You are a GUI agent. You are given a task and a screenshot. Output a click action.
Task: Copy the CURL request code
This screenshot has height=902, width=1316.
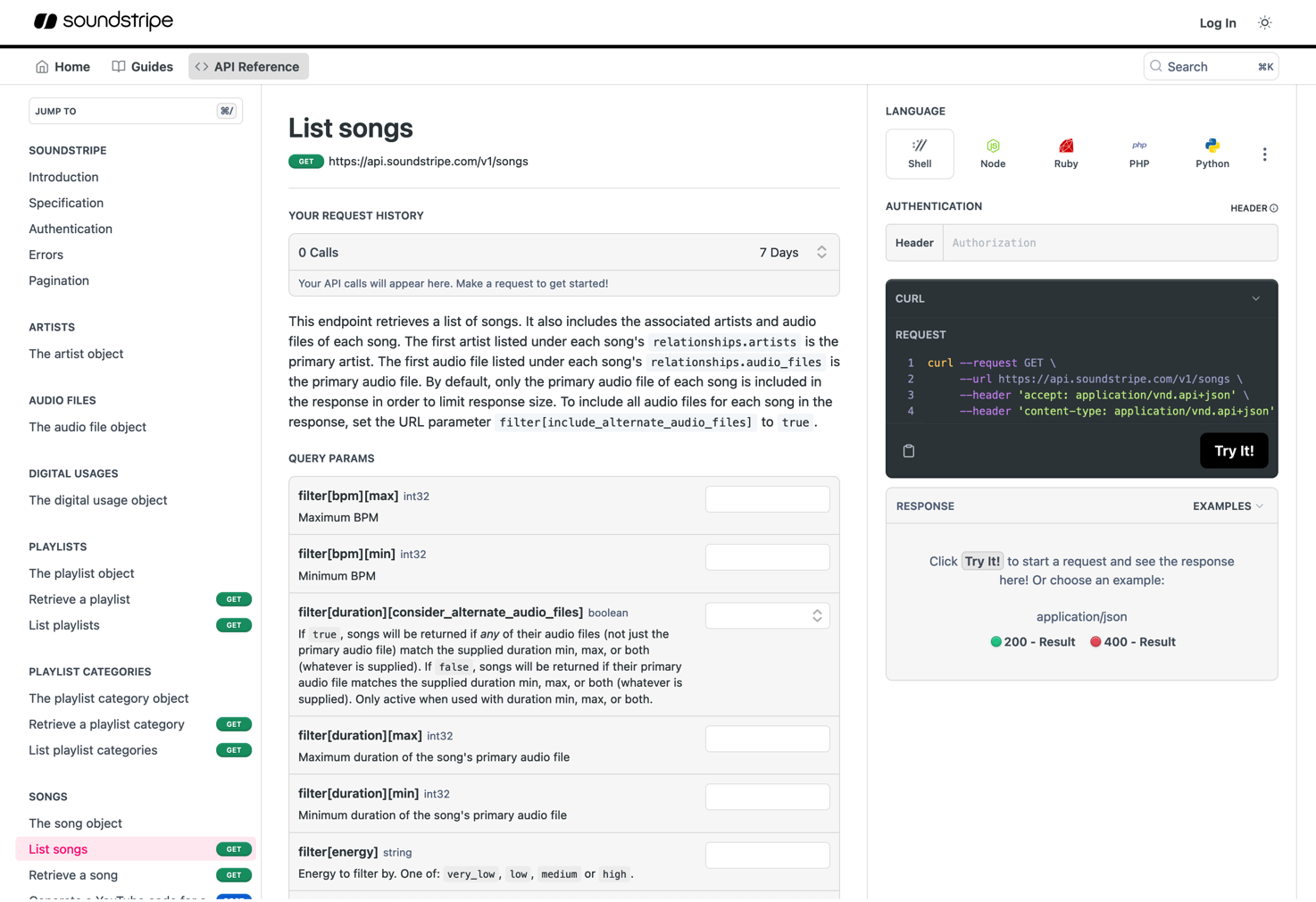pos(909,451)
